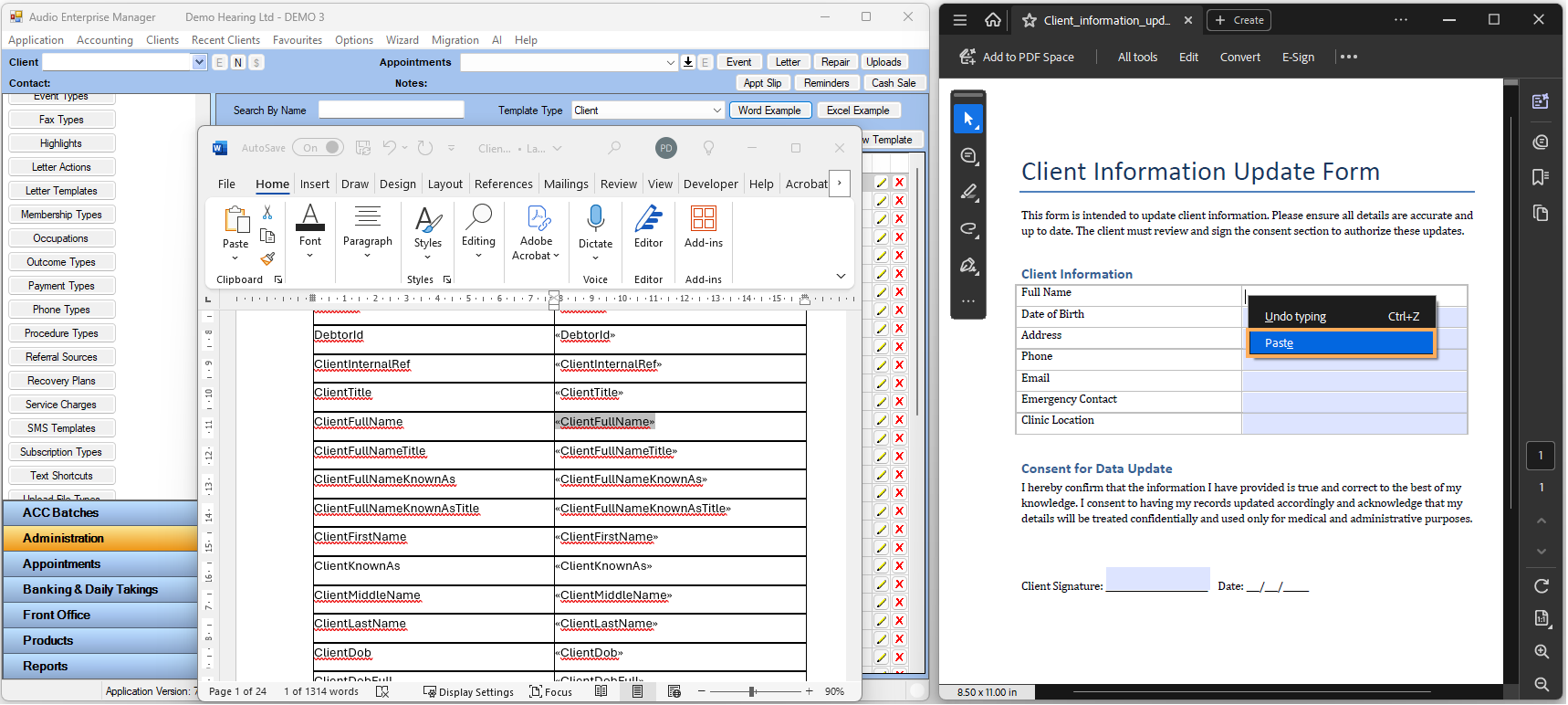
Task: Toggle the AutoSave switch in Word
Action: 322,148
